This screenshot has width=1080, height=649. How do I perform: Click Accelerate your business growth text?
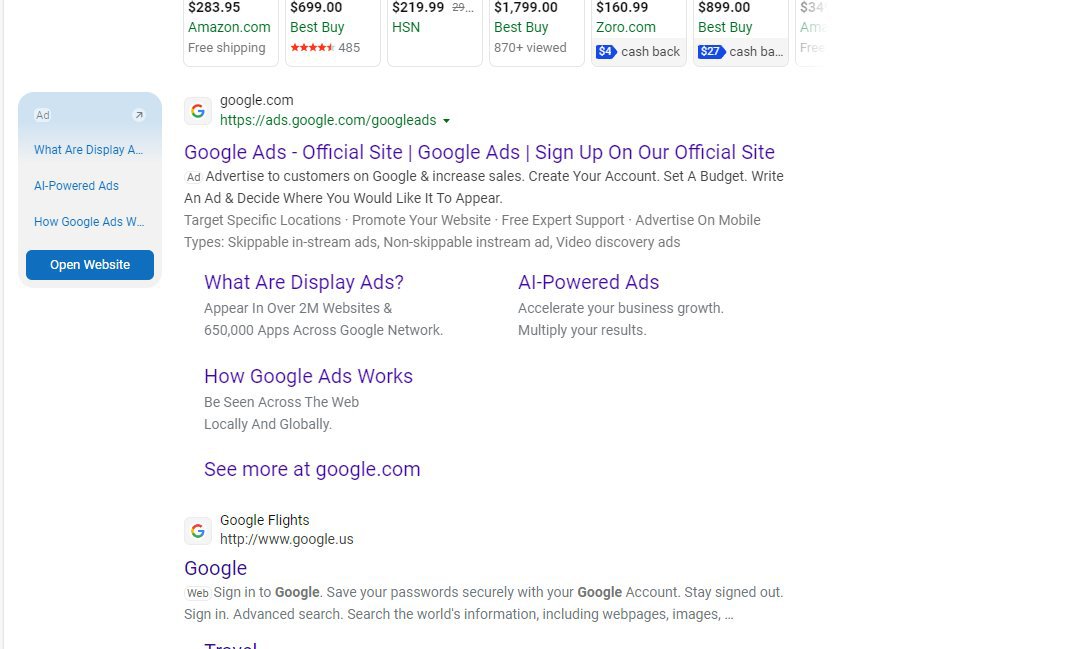click(621, 309)
